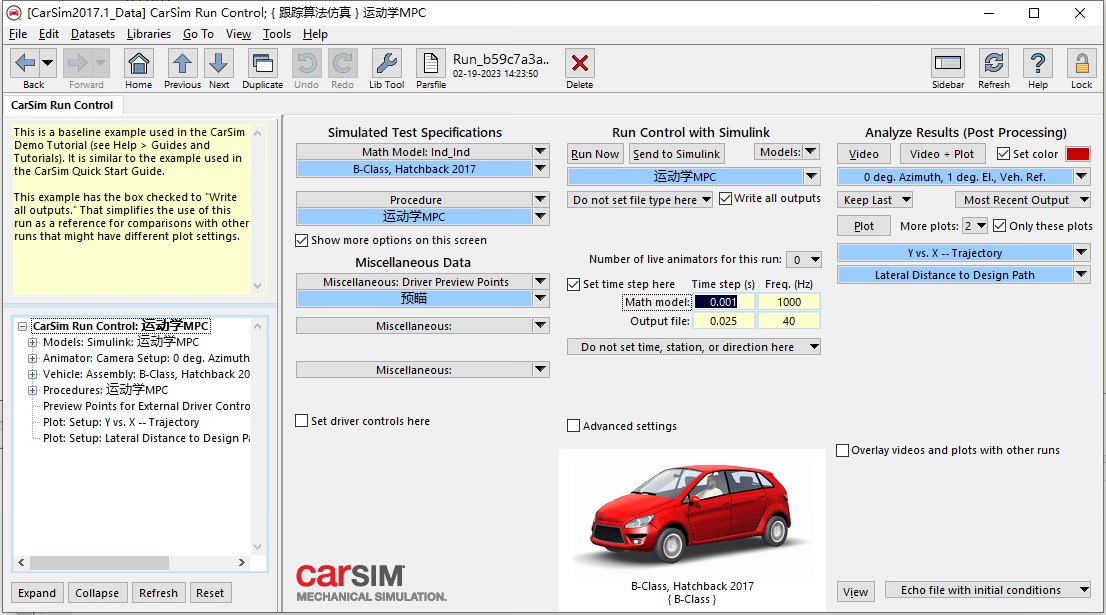Click the Undo toolbar icon

[x=306, y=63]
